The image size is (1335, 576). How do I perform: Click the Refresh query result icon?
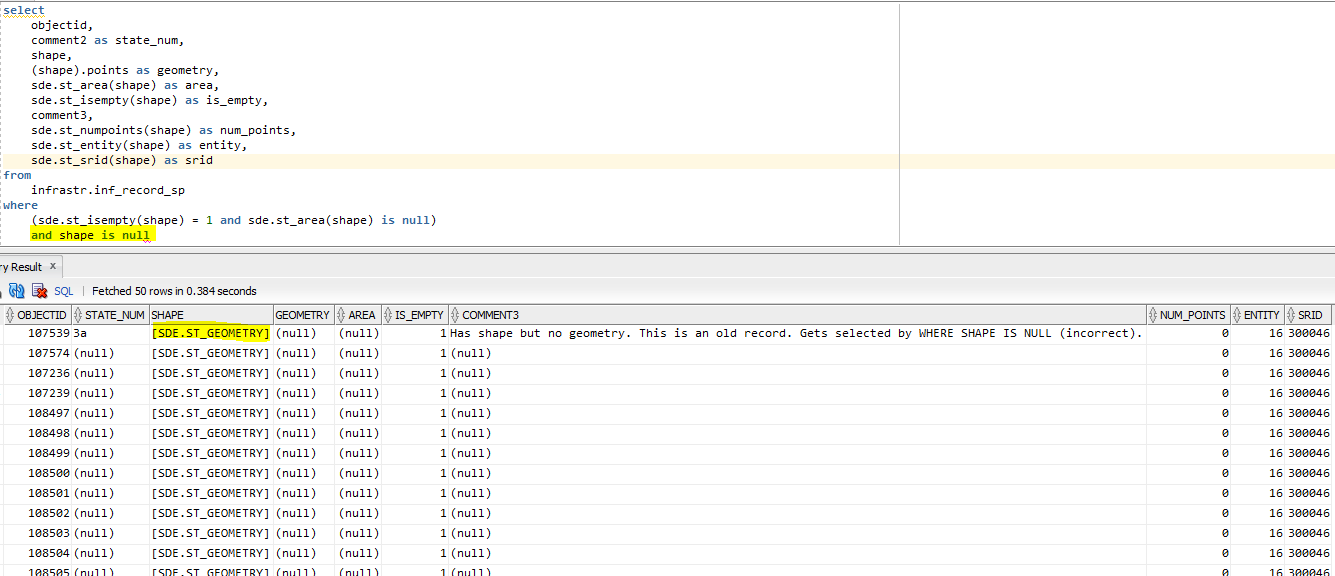[x=16, y=291]
